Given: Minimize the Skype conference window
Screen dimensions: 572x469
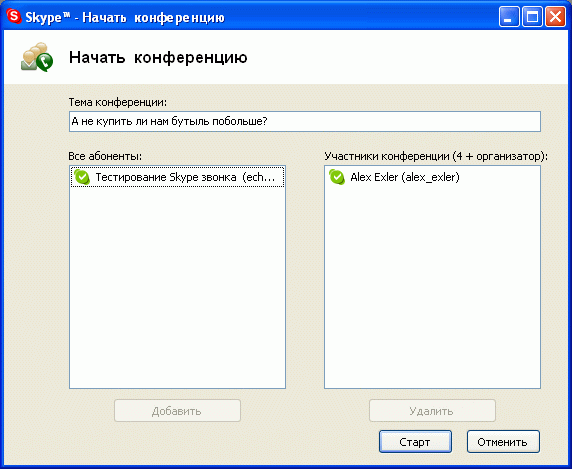Looking at the screenshot, I should click(509, 17).
